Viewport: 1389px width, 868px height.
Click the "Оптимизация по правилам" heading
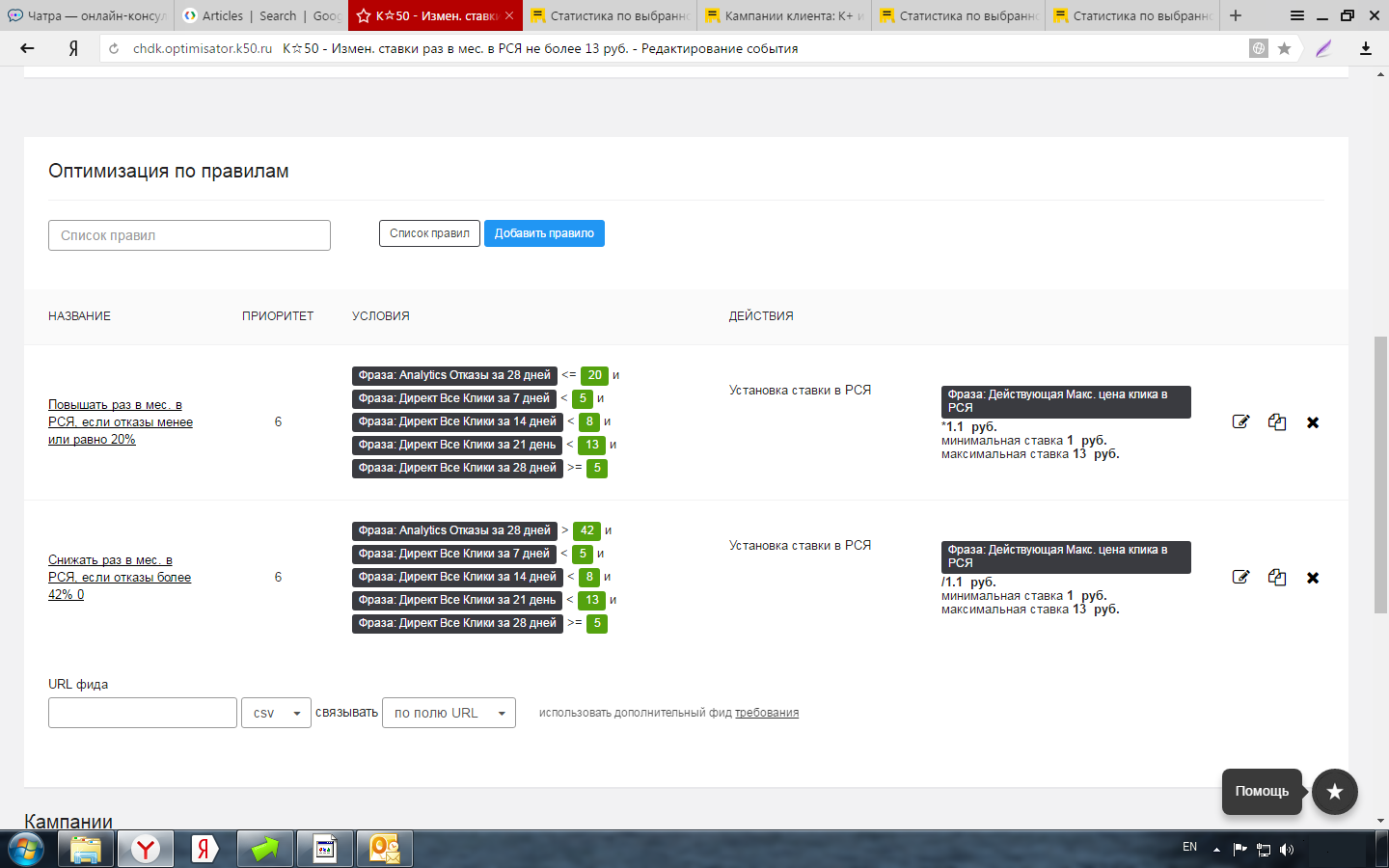[x=169, y=171]
